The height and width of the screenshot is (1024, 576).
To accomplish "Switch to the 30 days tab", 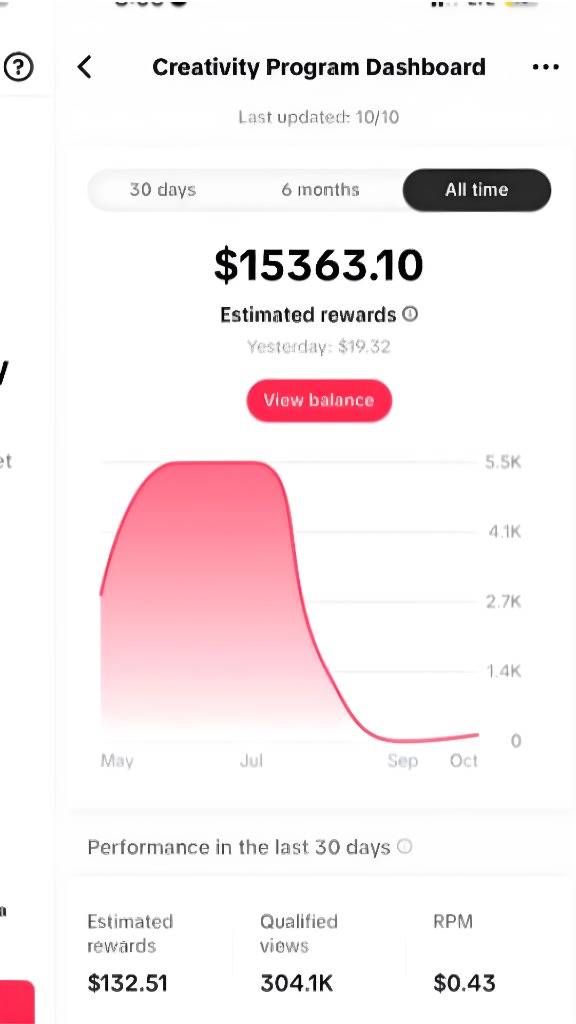I will point(163,190).
